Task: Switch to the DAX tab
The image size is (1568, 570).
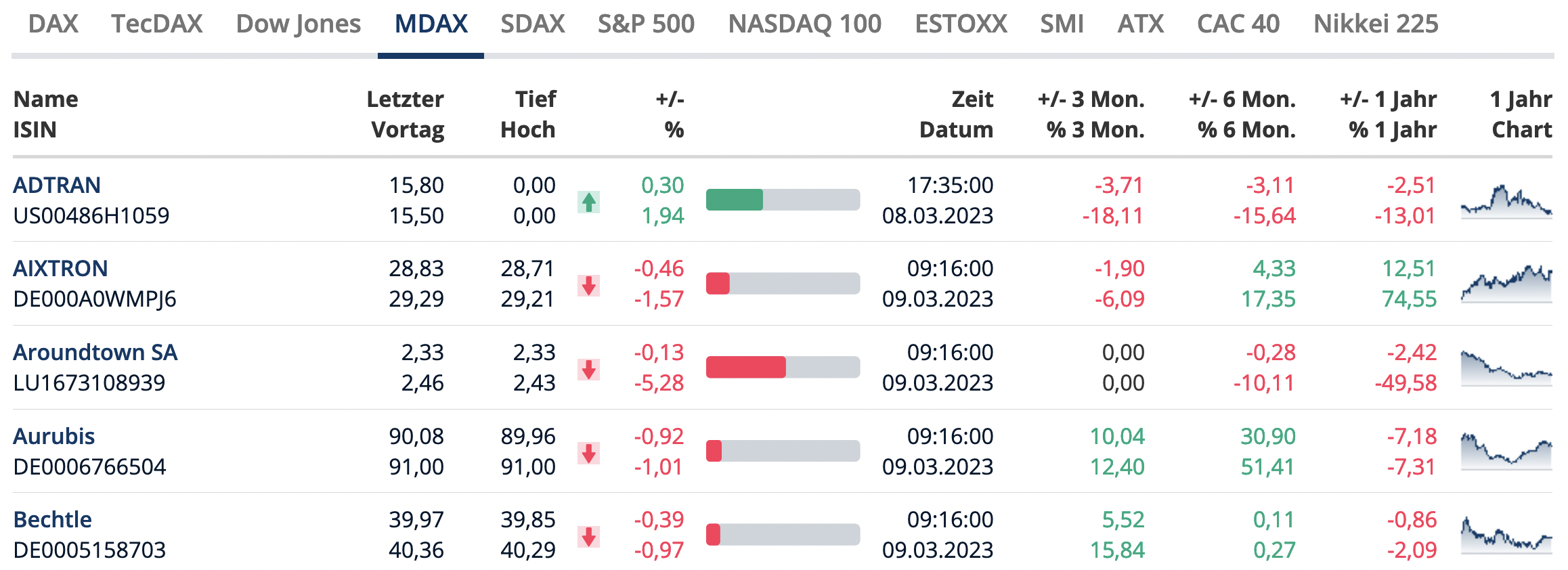Action: tap(53, 24)
